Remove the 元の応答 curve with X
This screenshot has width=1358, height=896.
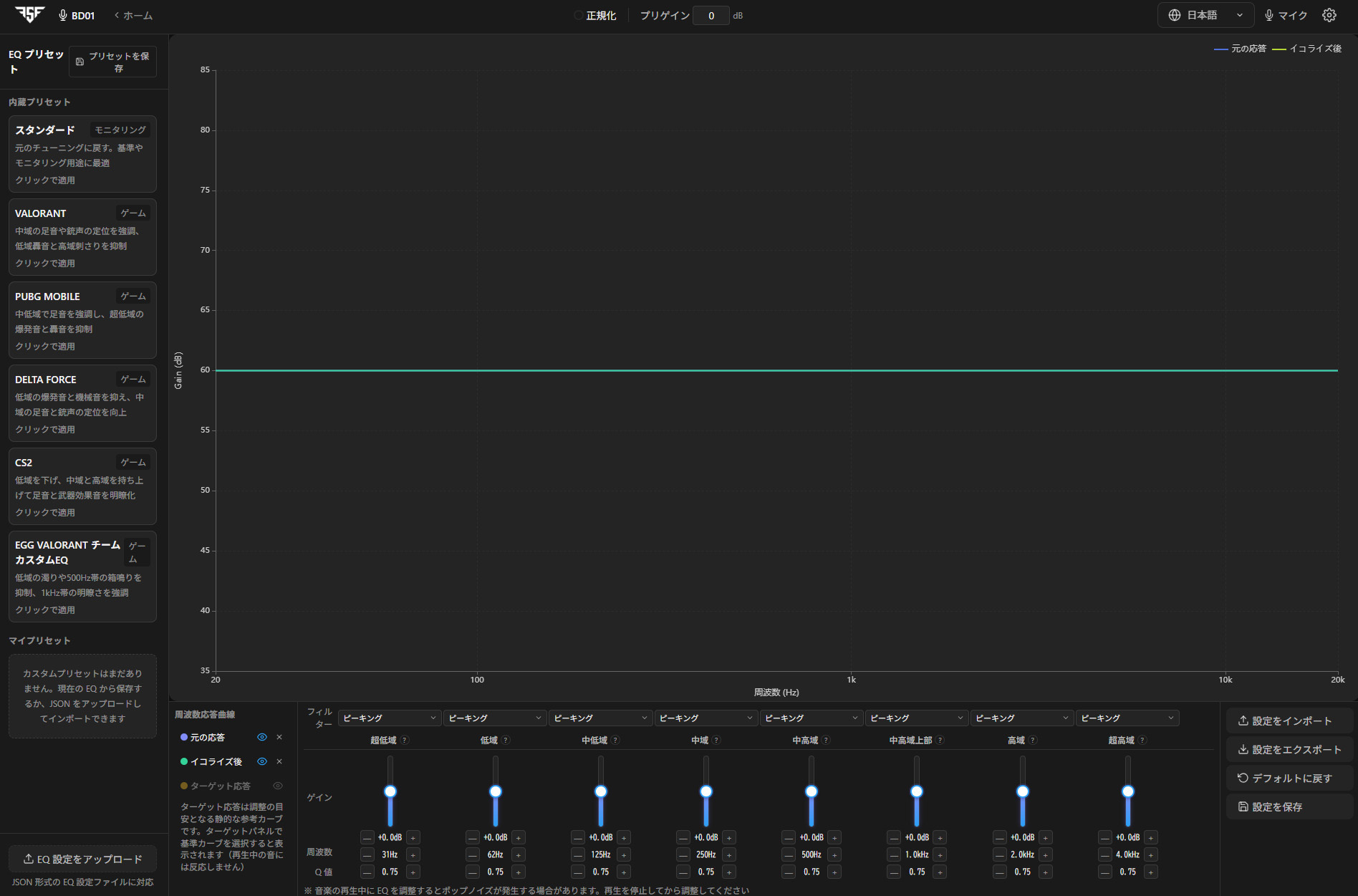[279, 737]
